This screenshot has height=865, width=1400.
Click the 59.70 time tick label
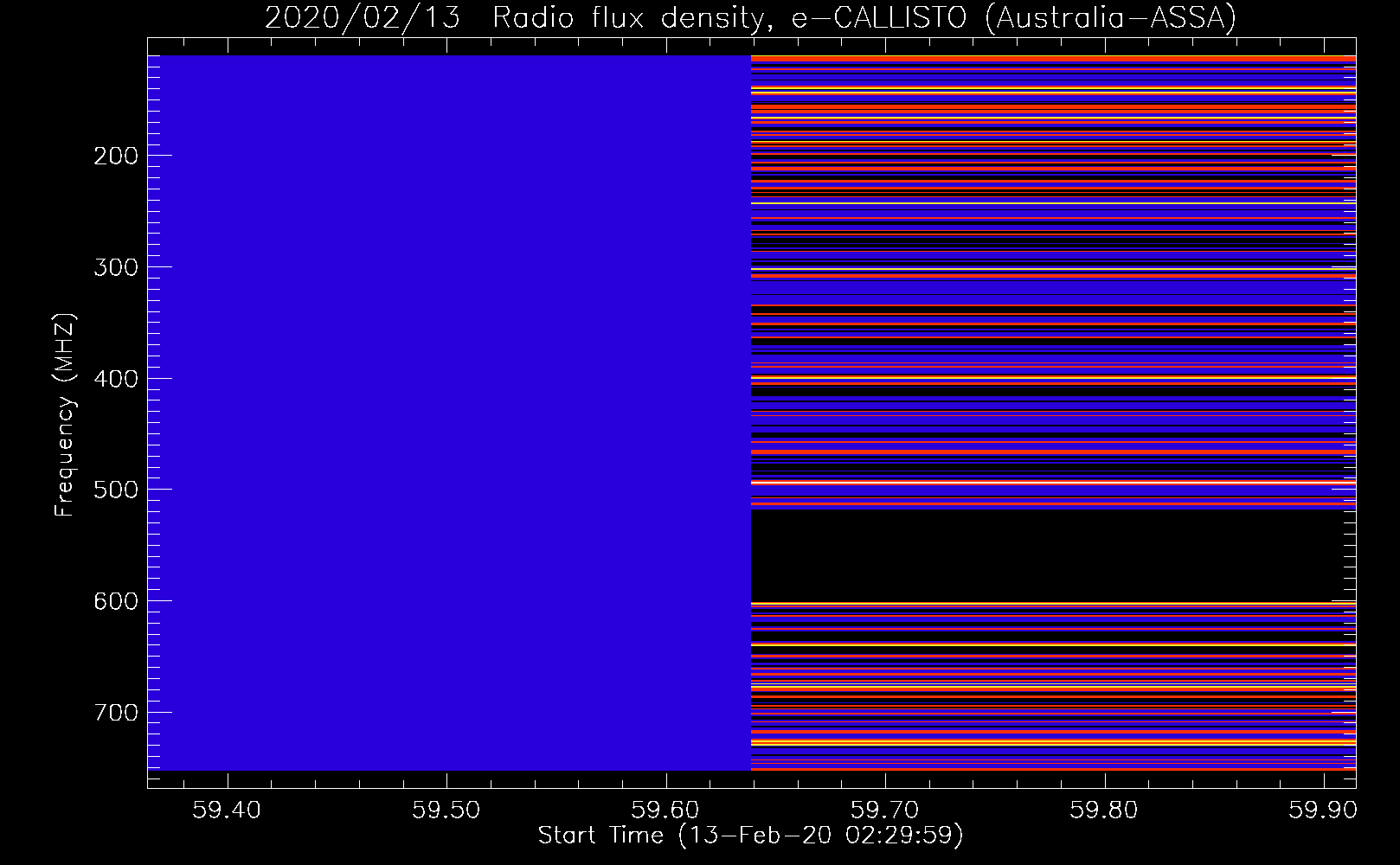pos(885,811)
